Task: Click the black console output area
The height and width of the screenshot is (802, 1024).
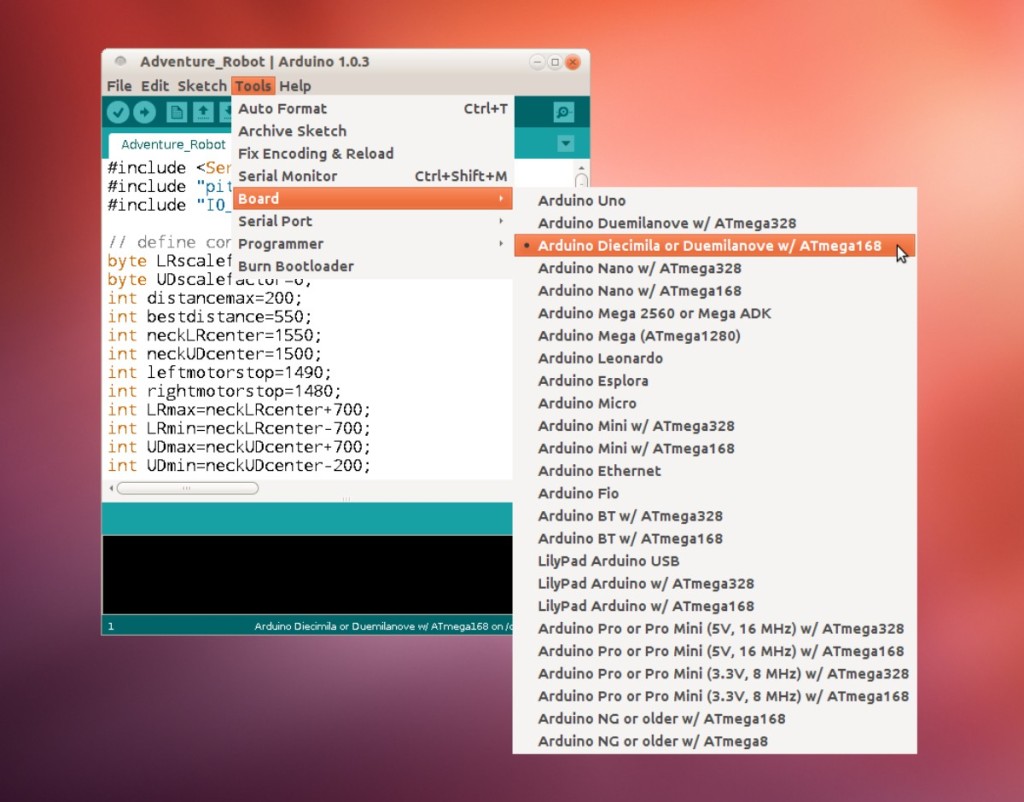Action: (308, 575)
